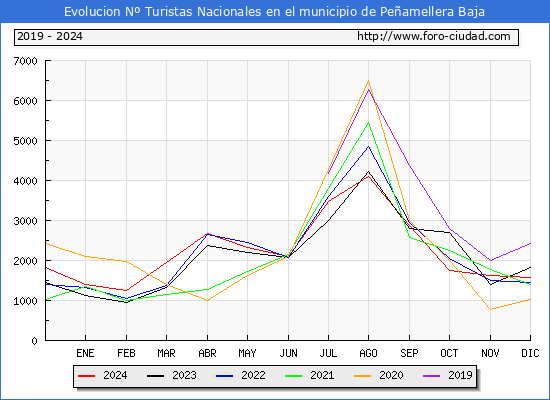Click the MAR month axis label
Viewport: 550px width, 400px height.
(166, 353)
